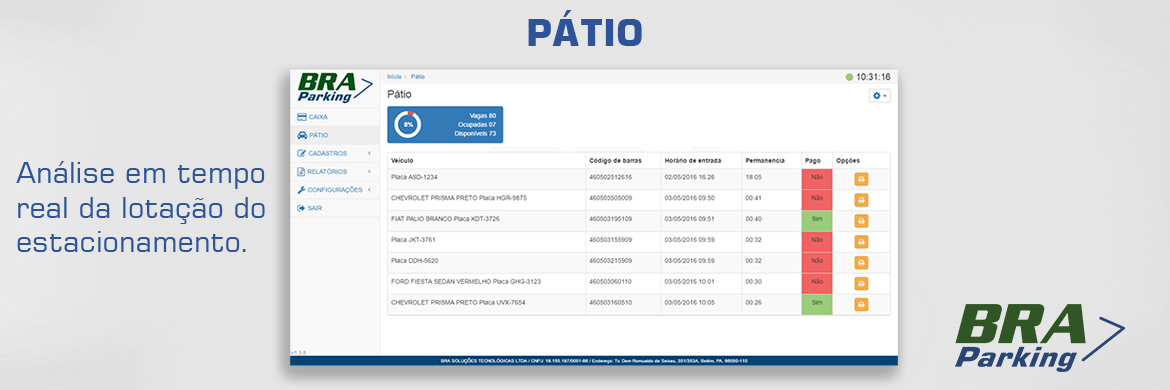Select CHEVROLET PRISMA PRETO Placa UVX-7654
The height and width of the screenshot is (390, 1170).
[459, 303]
